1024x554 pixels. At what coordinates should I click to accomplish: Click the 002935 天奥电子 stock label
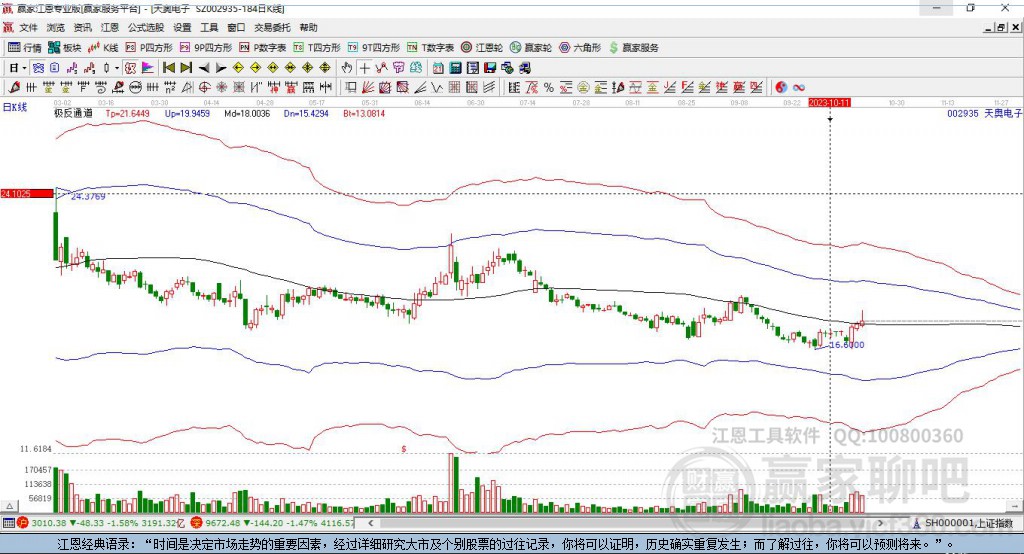pos(985,113)
